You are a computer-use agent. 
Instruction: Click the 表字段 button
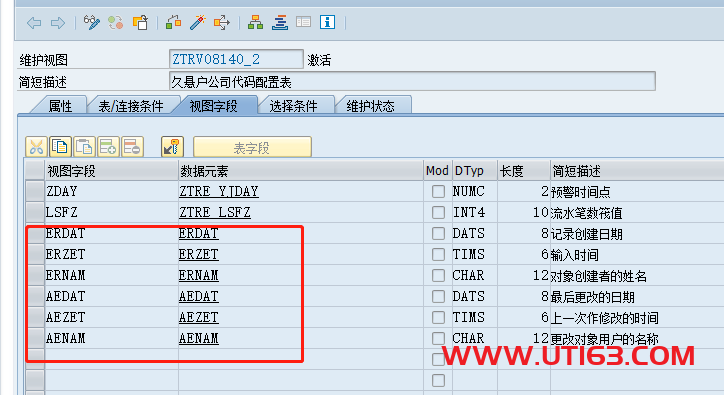tap(252, 148)
